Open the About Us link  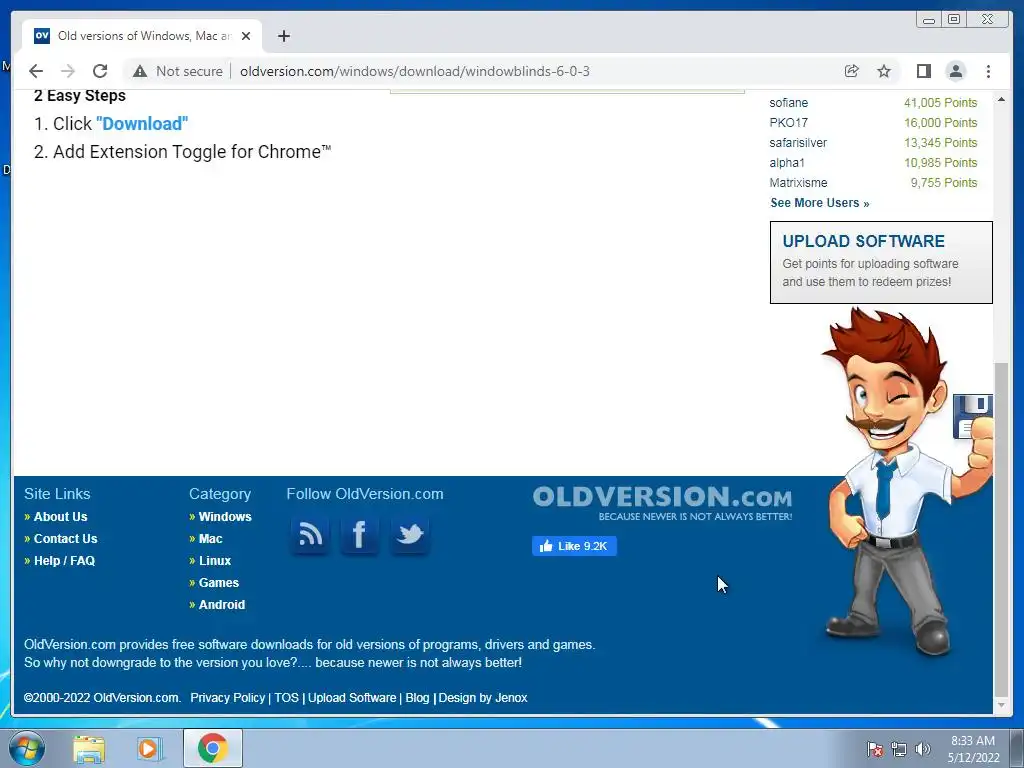(x=60, y=517)
